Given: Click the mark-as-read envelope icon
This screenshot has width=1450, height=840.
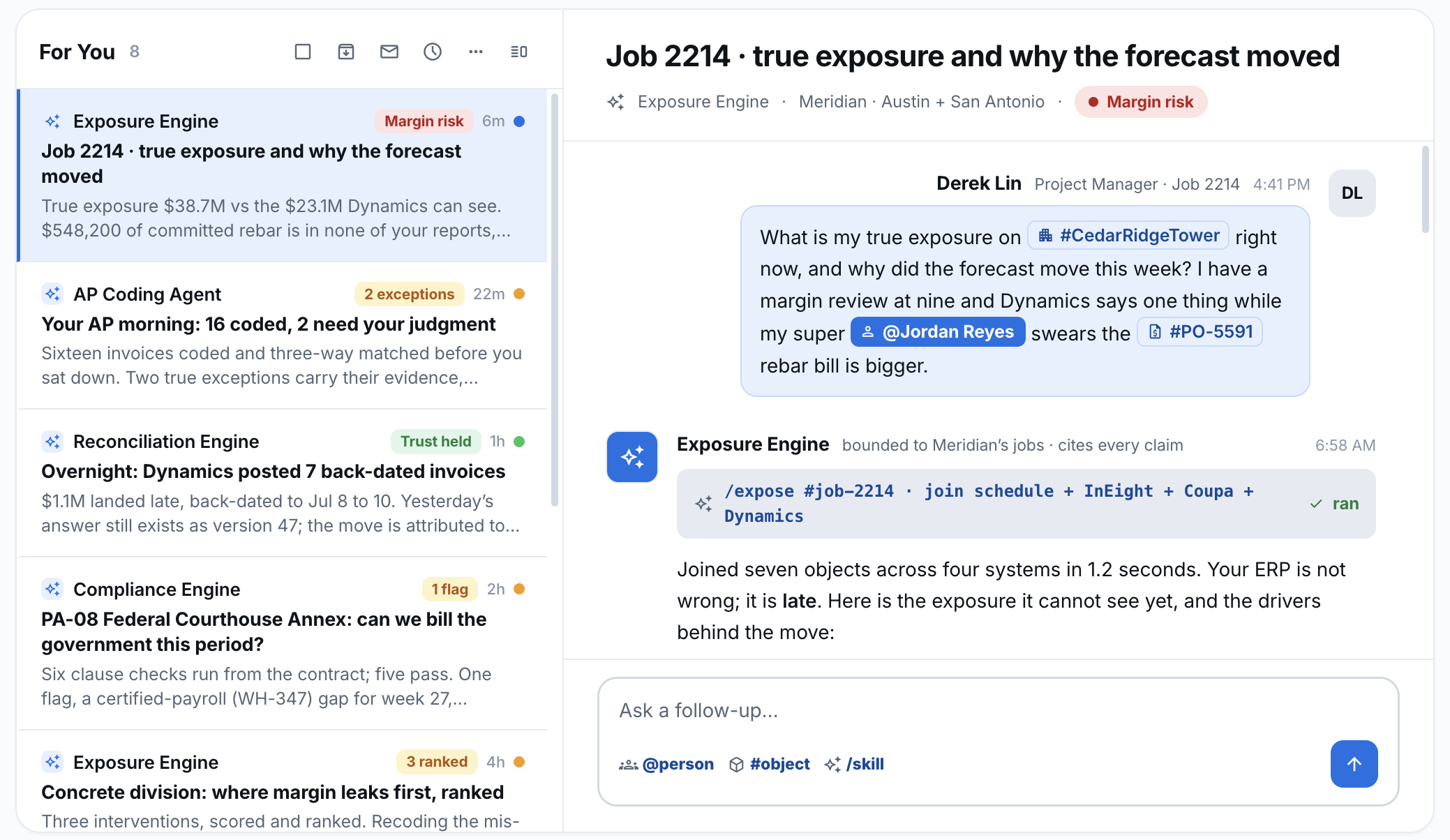Looking at the screenshot, I should [x=389, y=52].
